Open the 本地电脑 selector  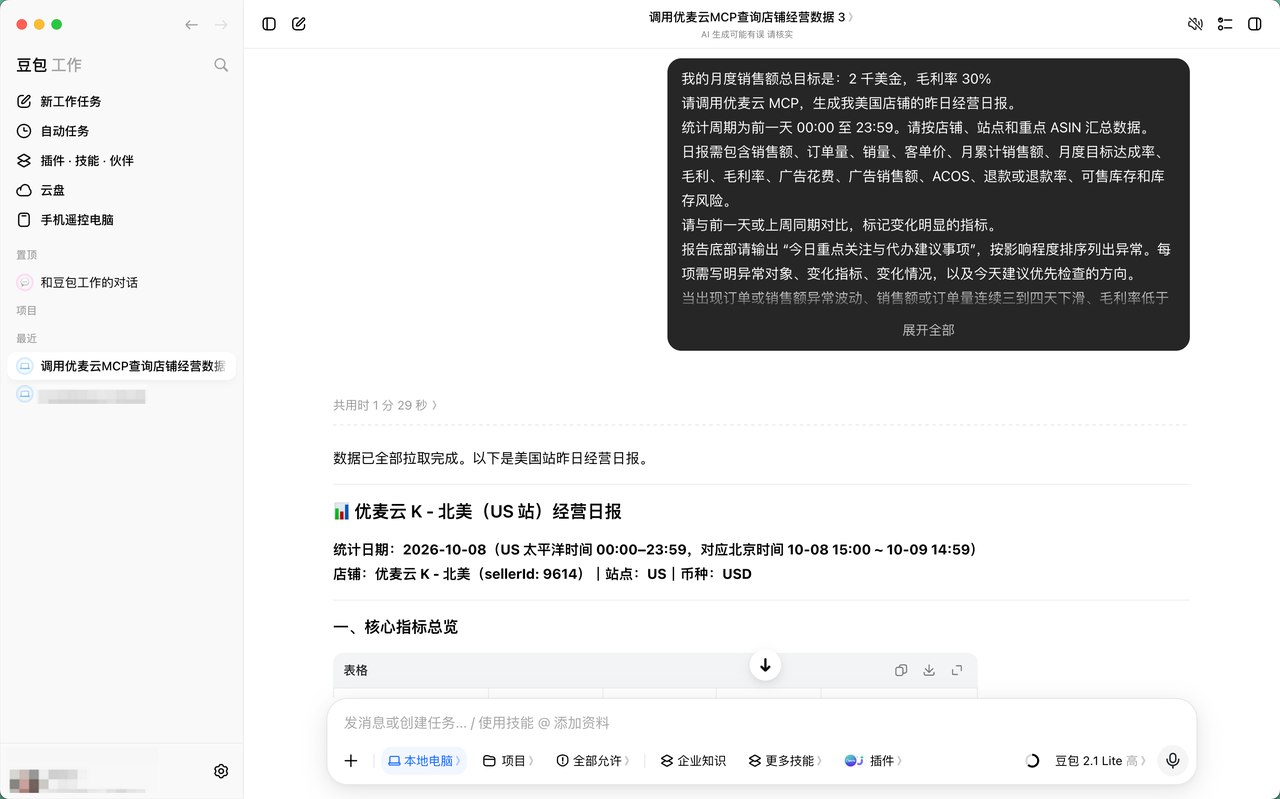[x=424, y=761]
